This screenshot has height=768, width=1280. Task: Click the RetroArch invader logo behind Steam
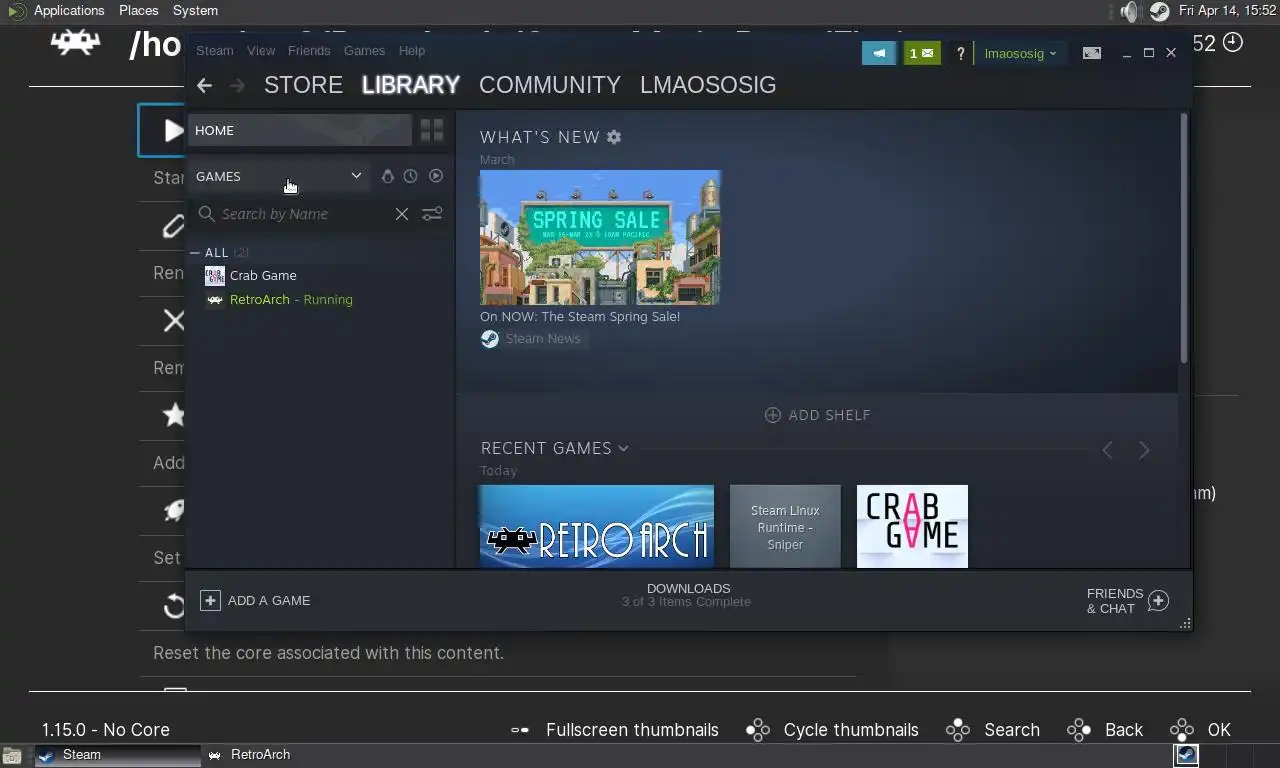pos(75,43)
